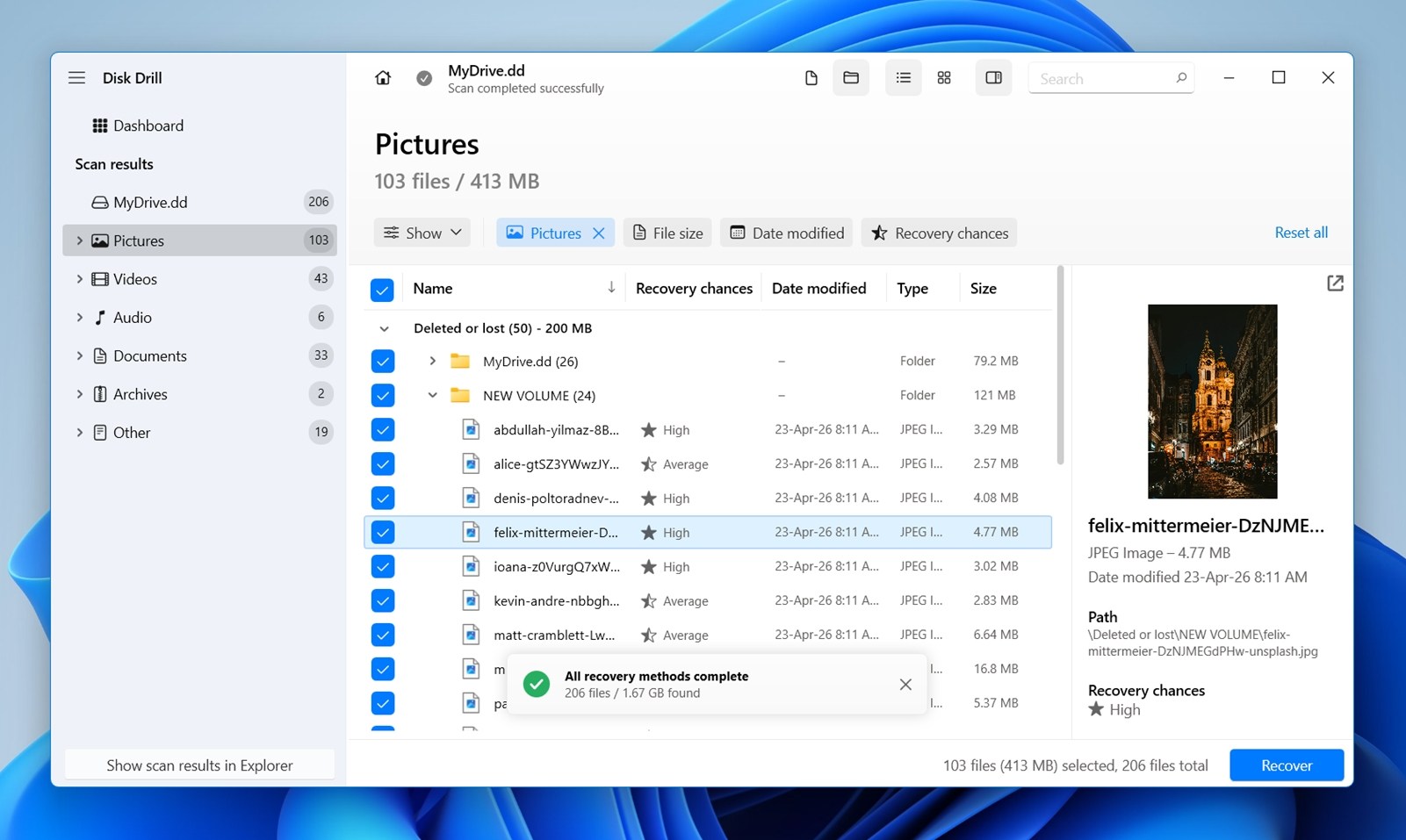Open the Date modified filter button
The height and width of the screenshot is (840, 1406).
(787, 233)
